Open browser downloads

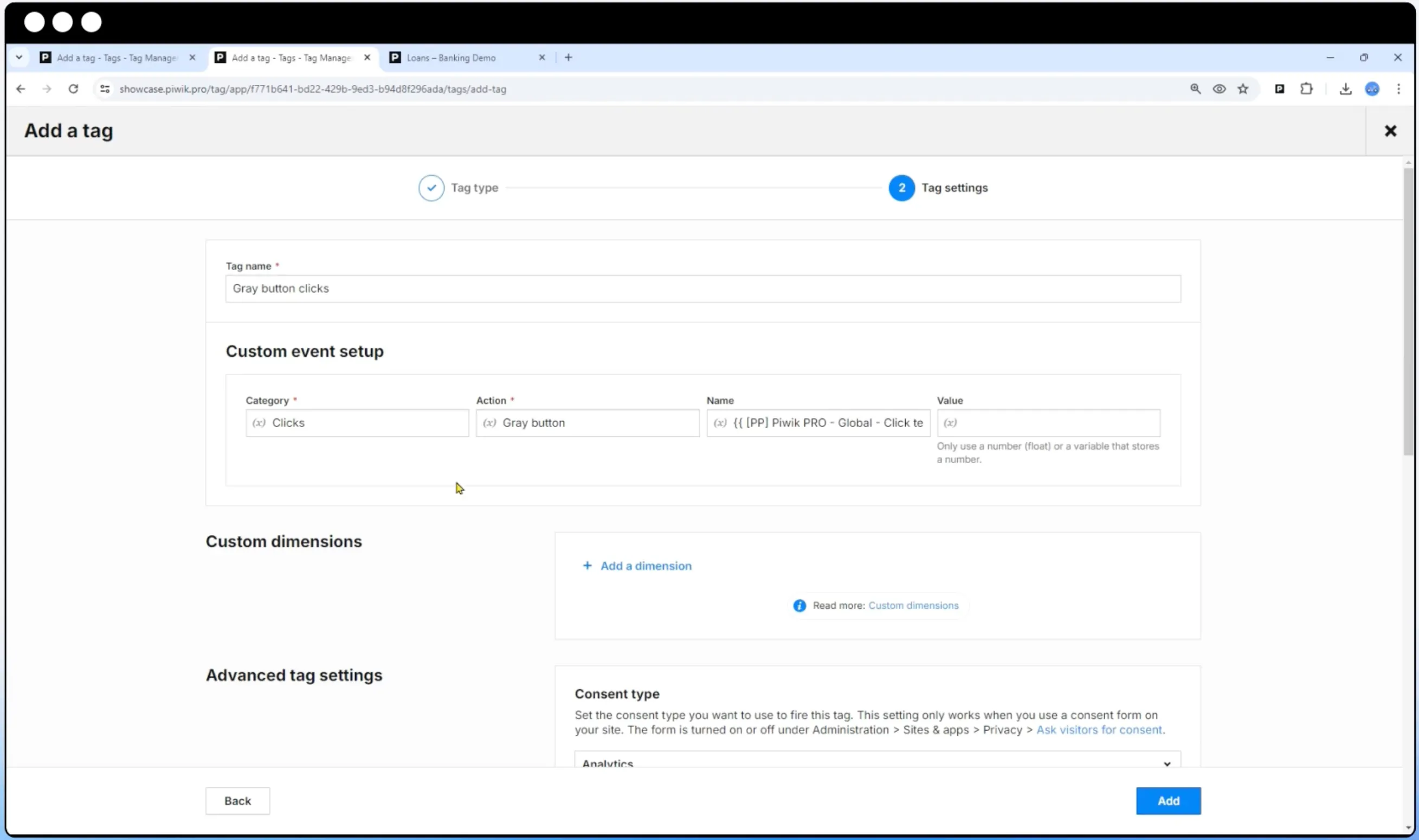click(x=1345, y=89)
